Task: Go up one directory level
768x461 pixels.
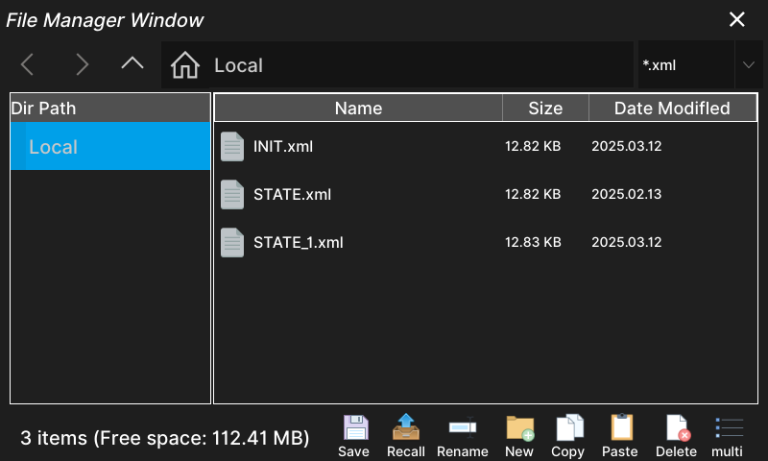Action: click(132, 65)
